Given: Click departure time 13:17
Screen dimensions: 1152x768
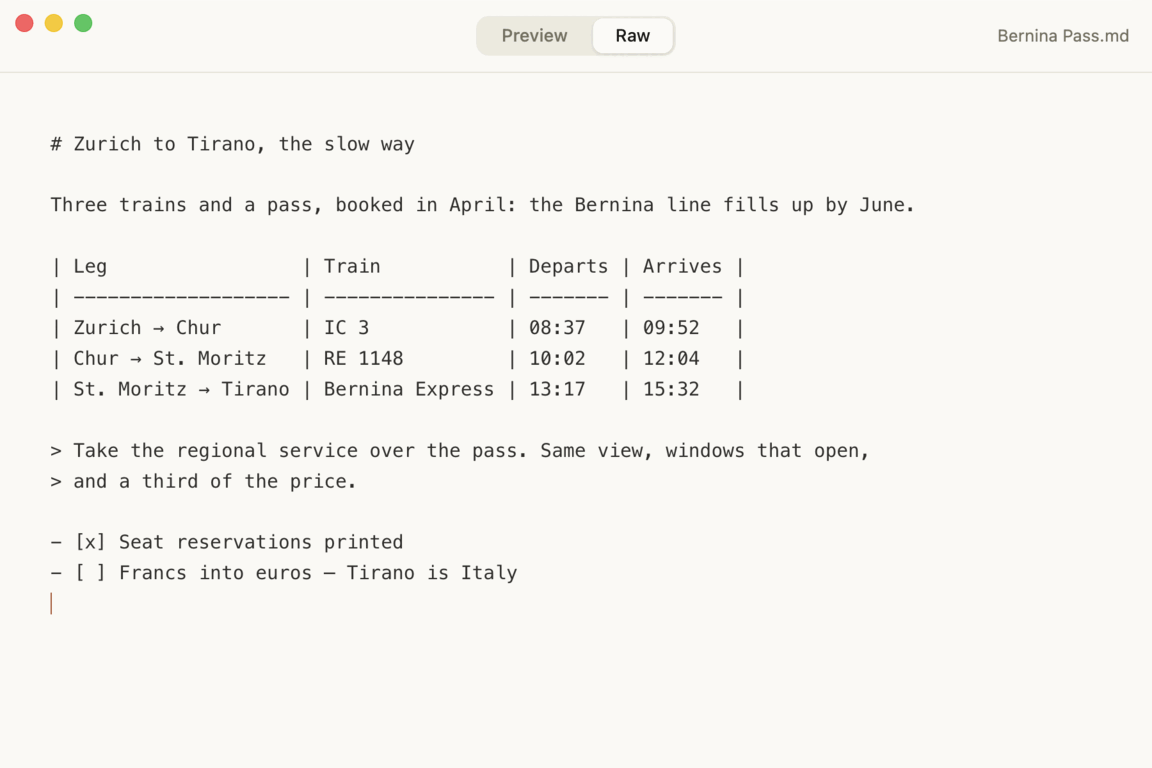Looking at the screenshot, I should click(557, 390).
